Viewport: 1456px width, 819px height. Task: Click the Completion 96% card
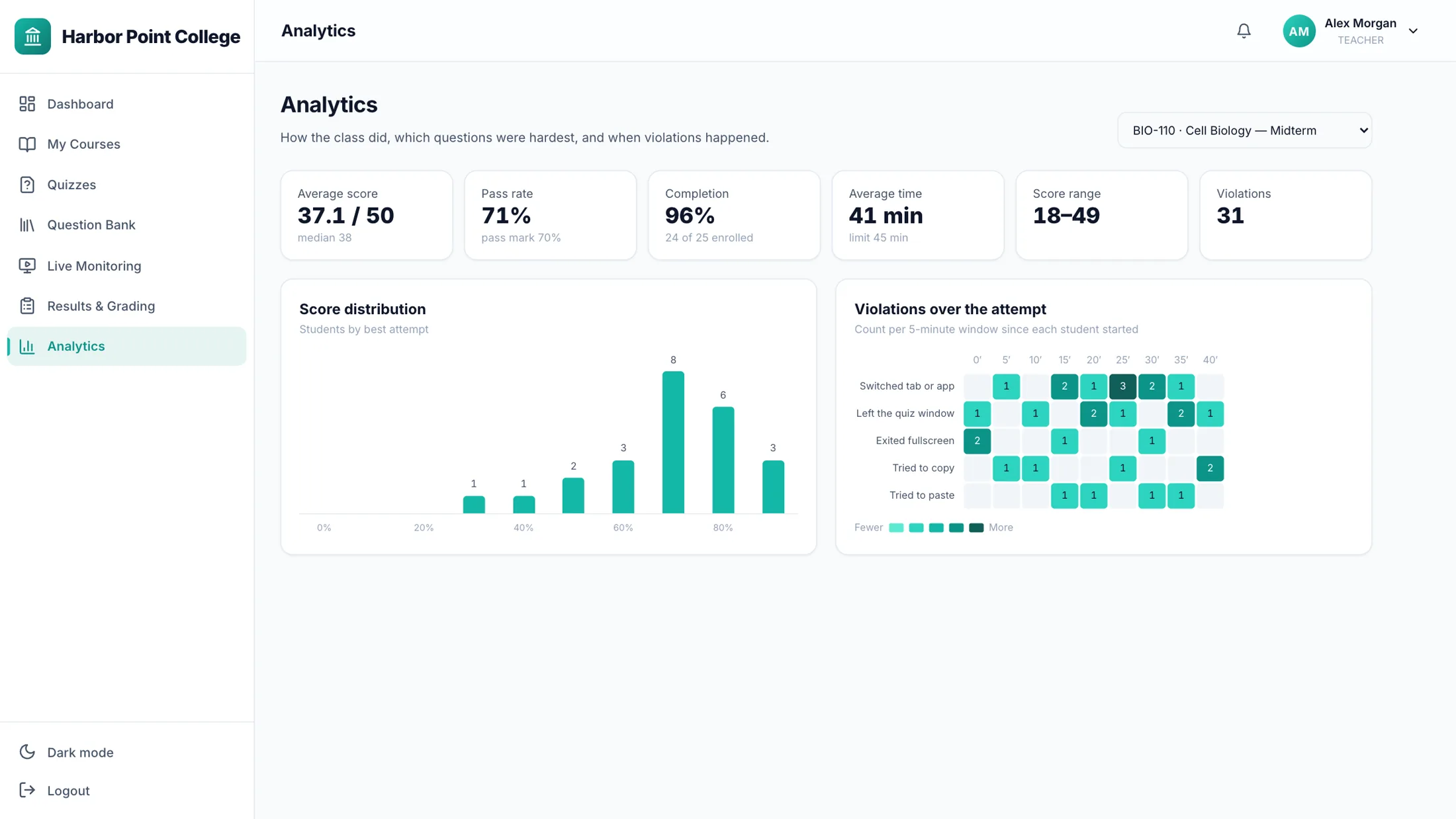734,215
